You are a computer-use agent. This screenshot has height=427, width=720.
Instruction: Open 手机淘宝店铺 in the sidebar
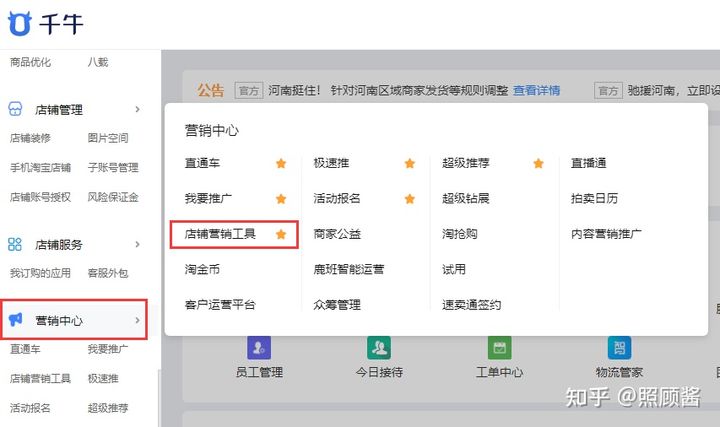[40, 168]
